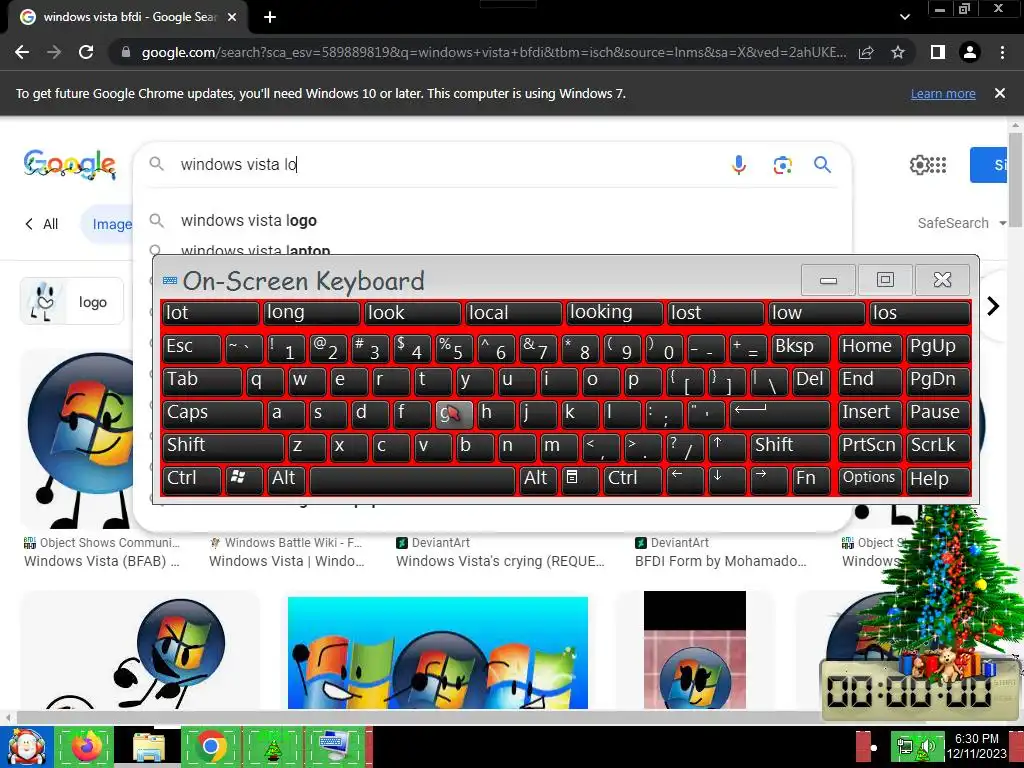Tap the PrtScn key on keyboard

(x=870, y=446)
